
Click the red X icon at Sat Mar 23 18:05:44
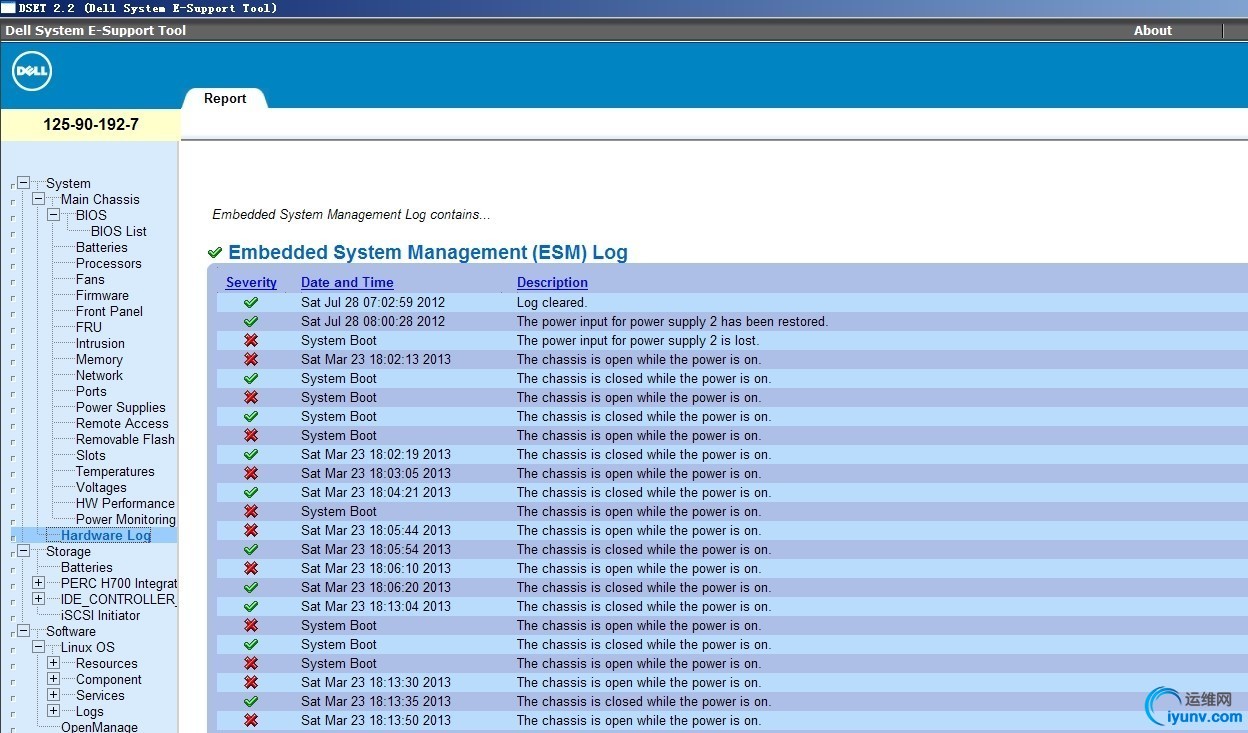click(251, 530)
